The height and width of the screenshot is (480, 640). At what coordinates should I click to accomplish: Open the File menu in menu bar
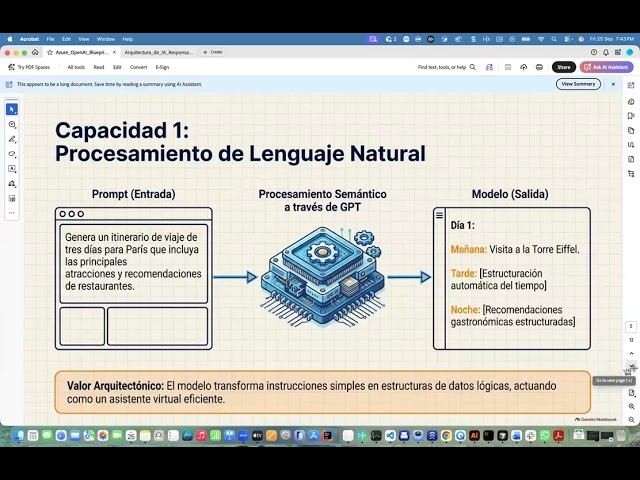(x=50, y=39)
